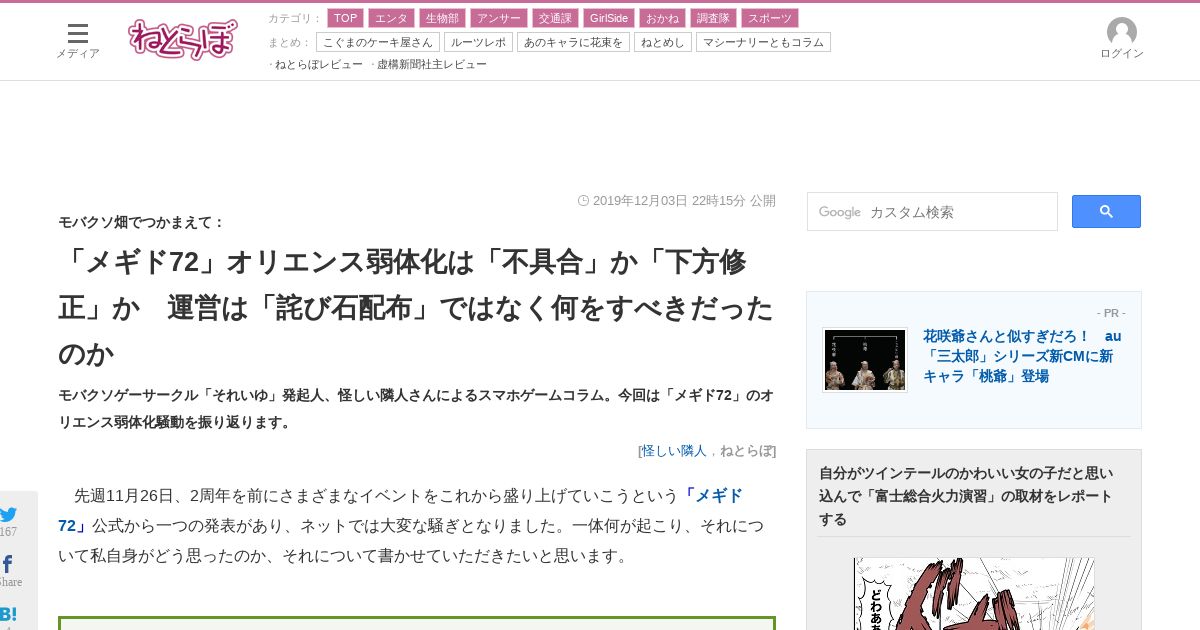Open the GirlSide category

point(608,18)
